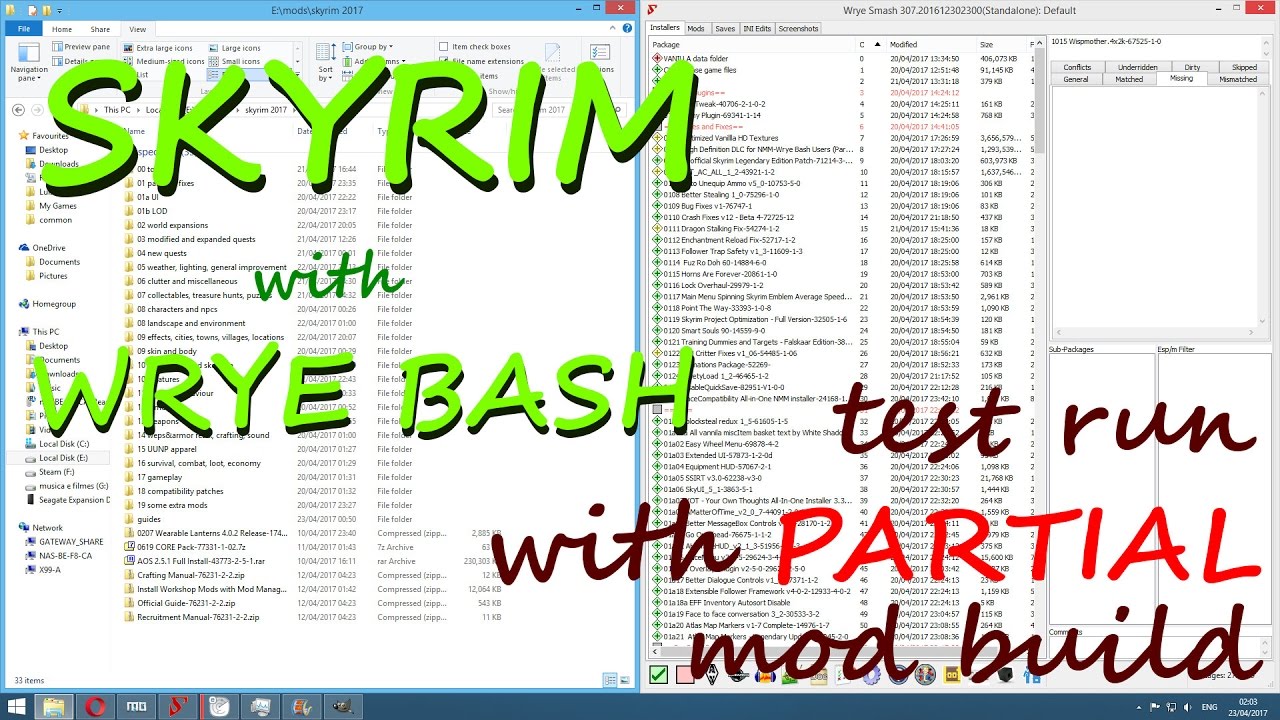Click the ENG input language indicator
1280x720 pixels.
tap(1209, 707)
